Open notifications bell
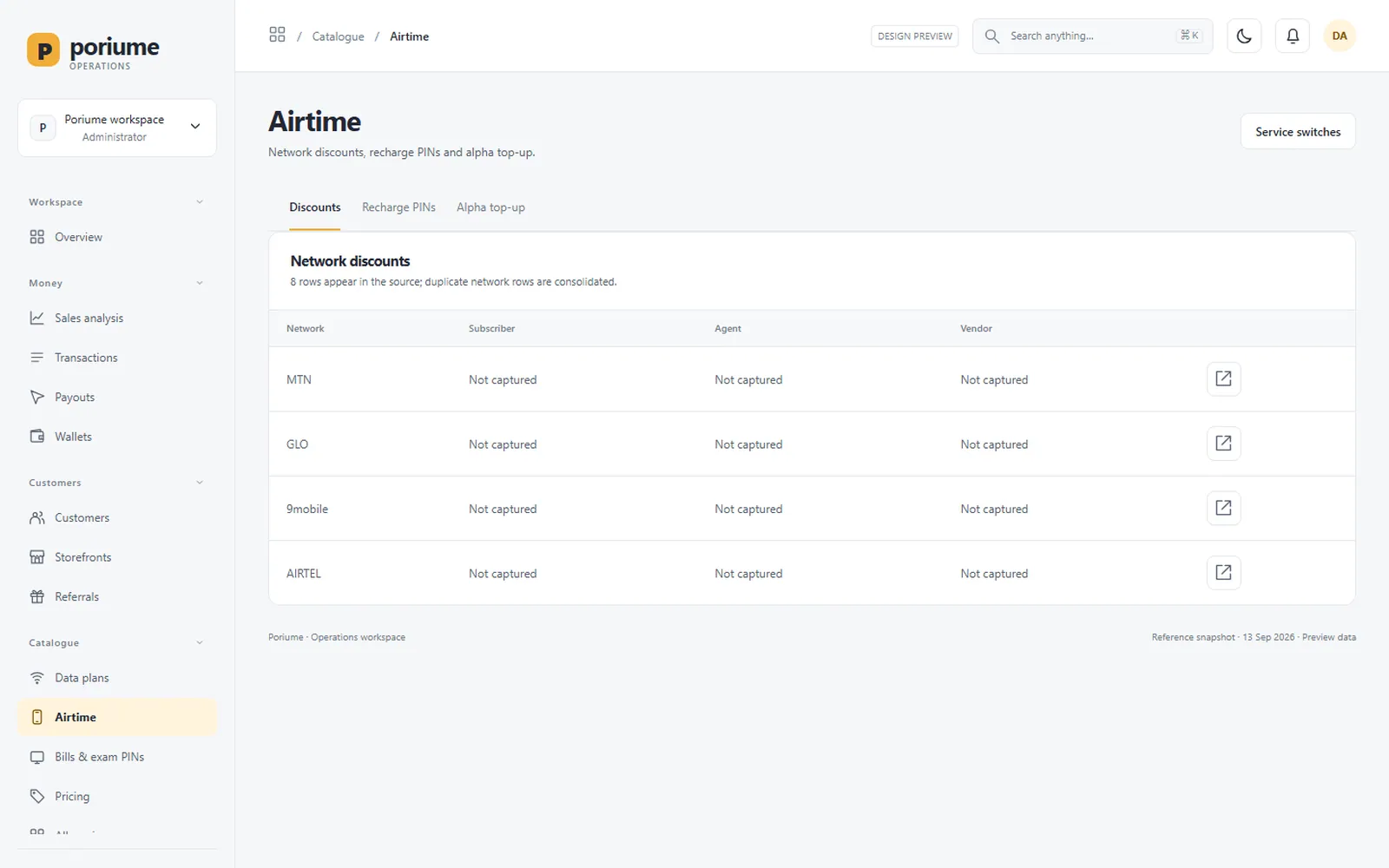 pyautogui.click(x=1293, y=36)
